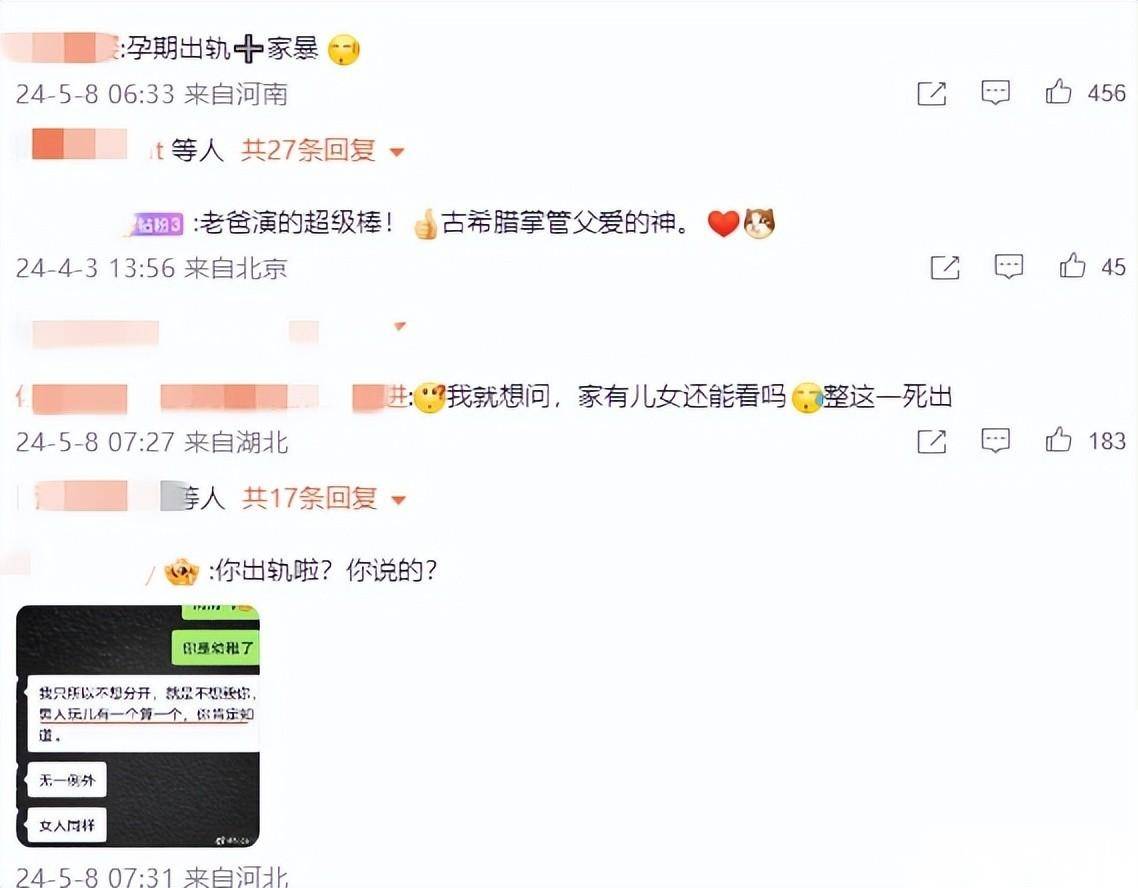1138x888 pixels.
Task: Click the purple fan badge 粘粉3
Action: pos(156,224)
